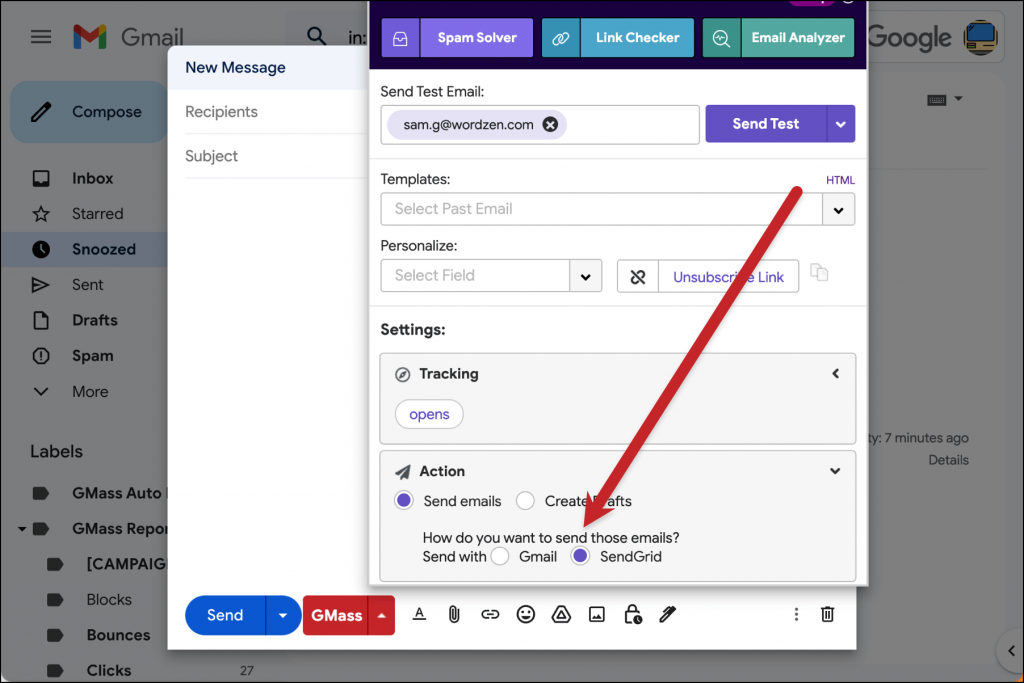Click the insert link icon
This screenshot has height=683, width=1024.
click(490, 614)
